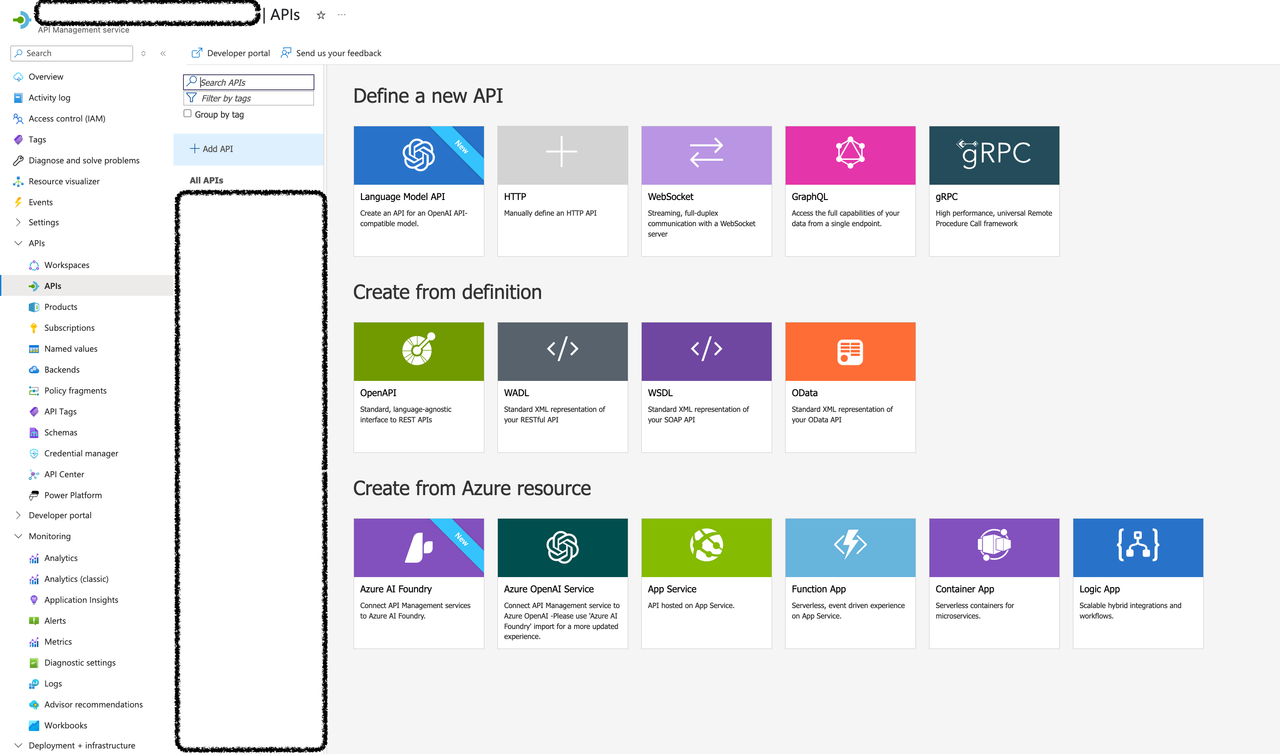Pick the Function App tile
Screen dimensions: 1280x754
tap(850, 583)
